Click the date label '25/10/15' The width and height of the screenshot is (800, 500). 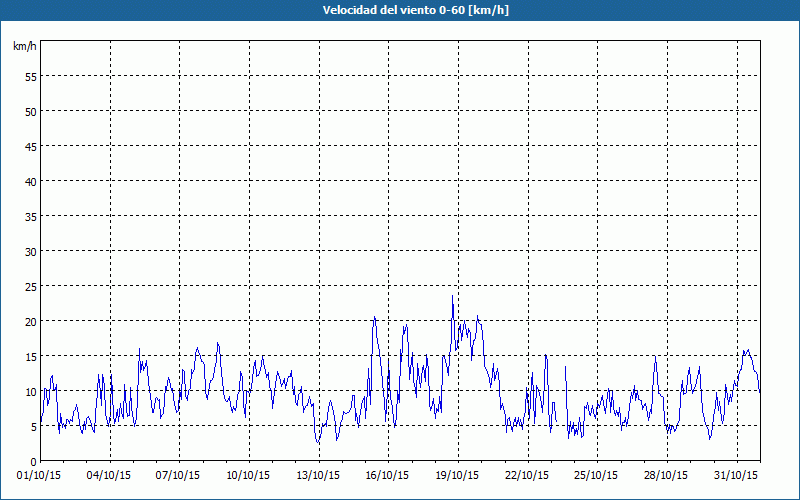596,476
